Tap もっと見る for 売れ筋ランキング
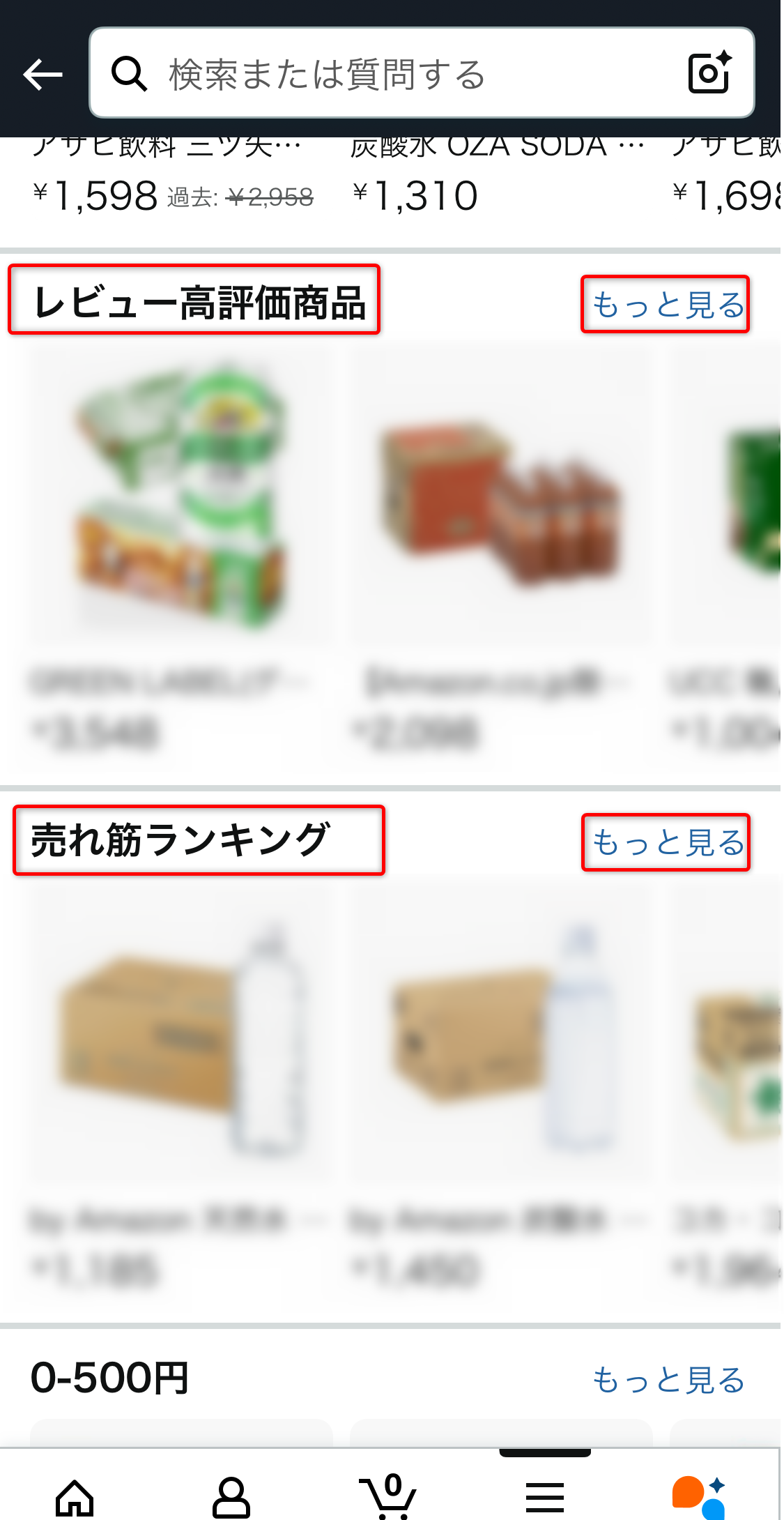The width and height of the screenshot is (784, 1520). [x=666, y=842]
